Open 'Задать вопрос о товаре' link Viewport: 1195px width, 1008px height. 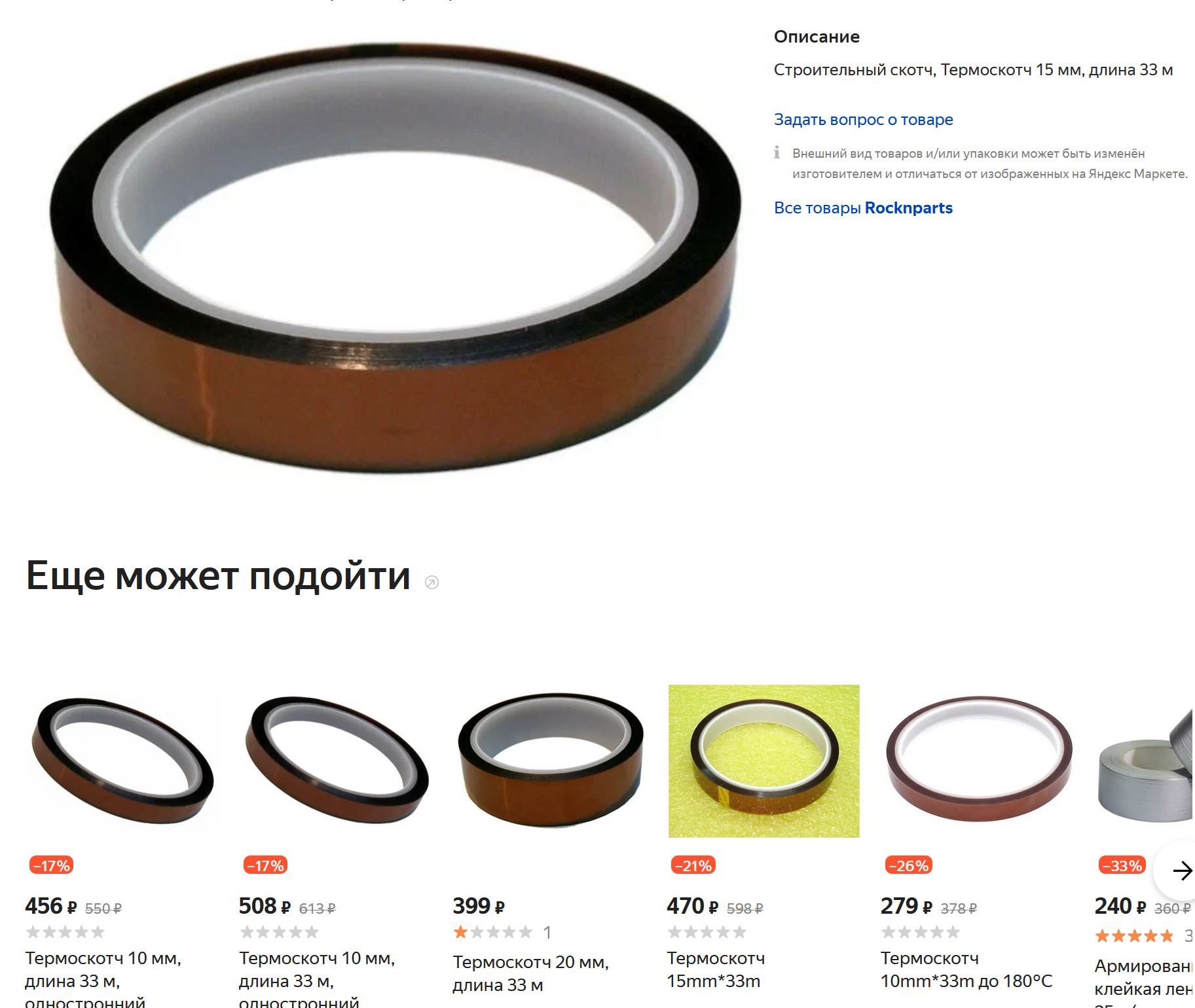863,120
